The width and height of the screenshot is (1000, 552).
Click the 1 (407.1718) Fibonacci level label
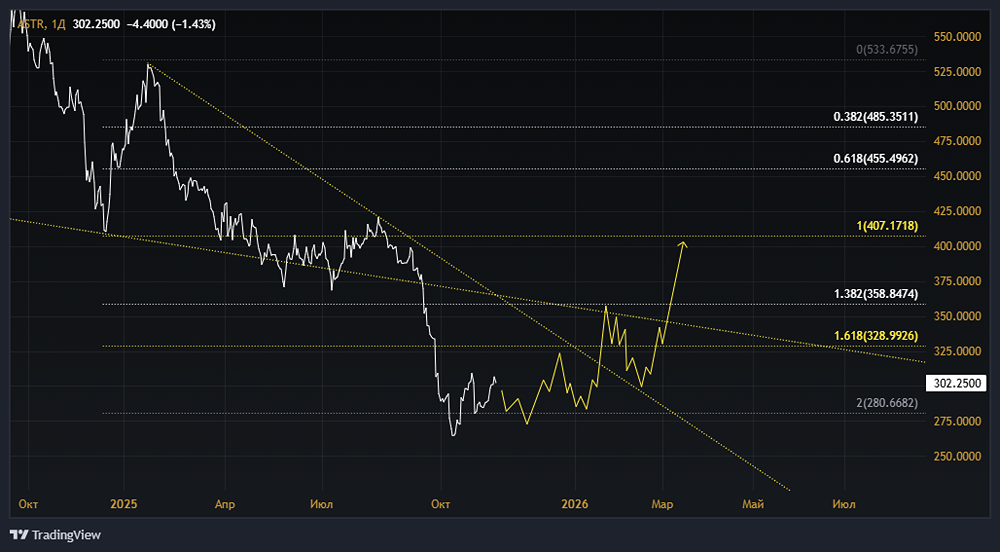click(x=886, y=227)
